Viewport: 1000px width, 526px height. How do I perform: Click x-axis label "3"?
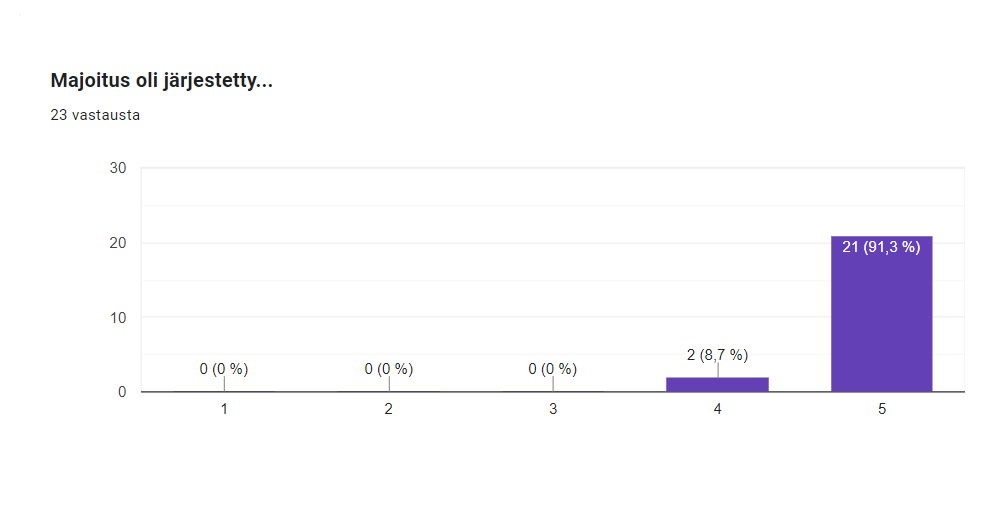(553, 409)
